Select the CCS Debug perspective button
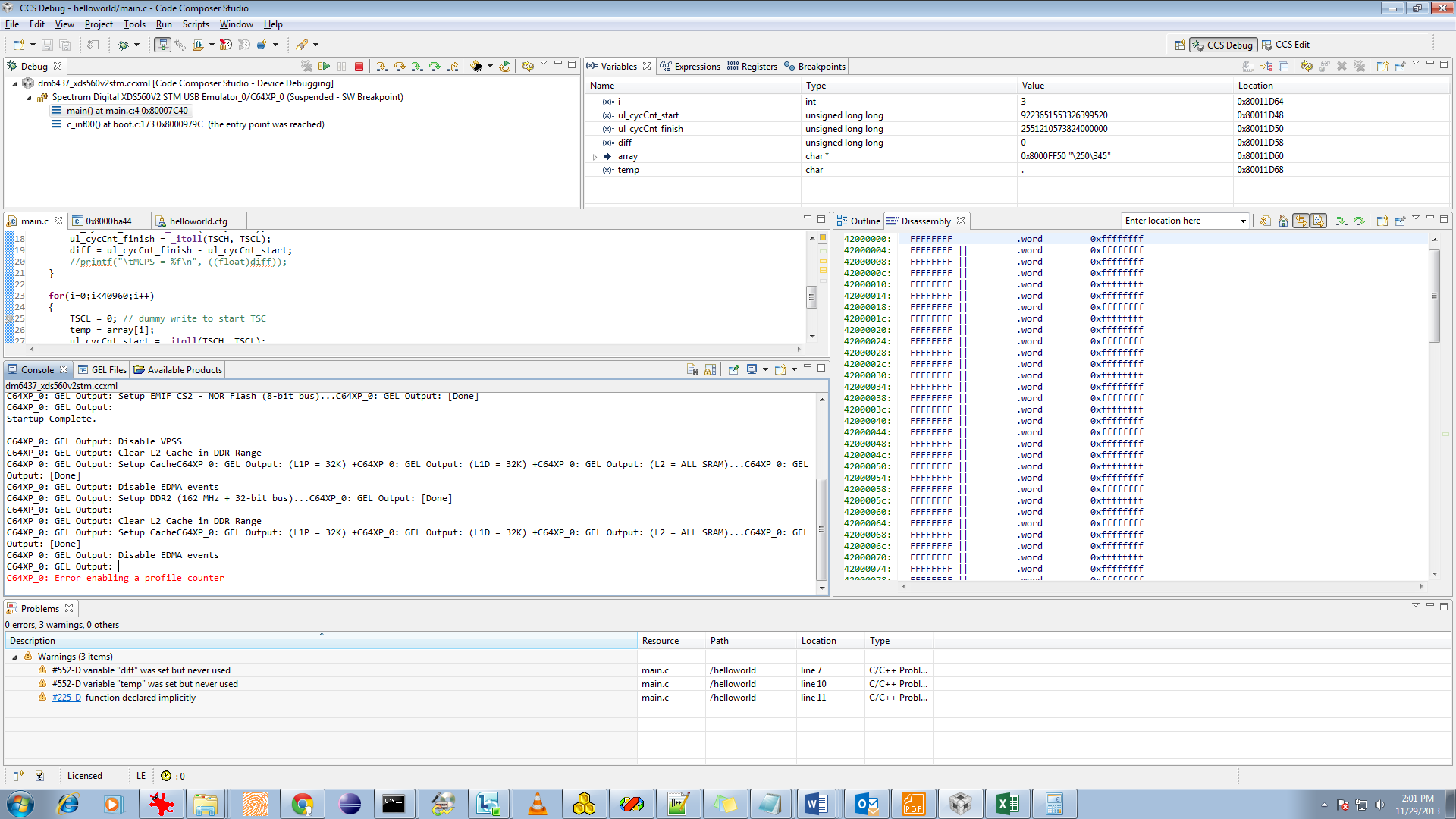Viewport: 1456px width, 819px height. point(1222,45)
